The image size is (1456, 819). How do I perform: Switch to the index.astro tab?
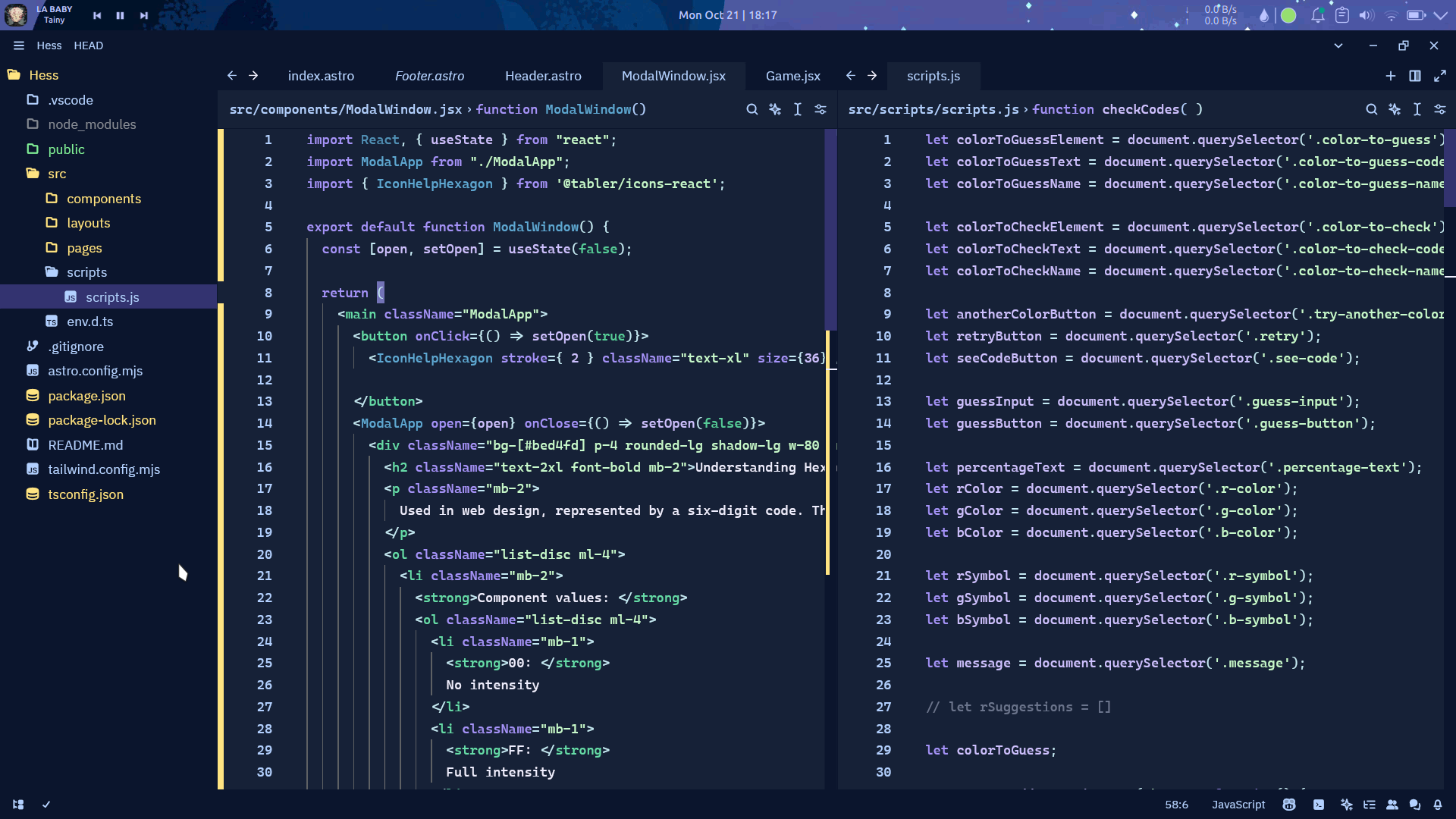point(321,76)
